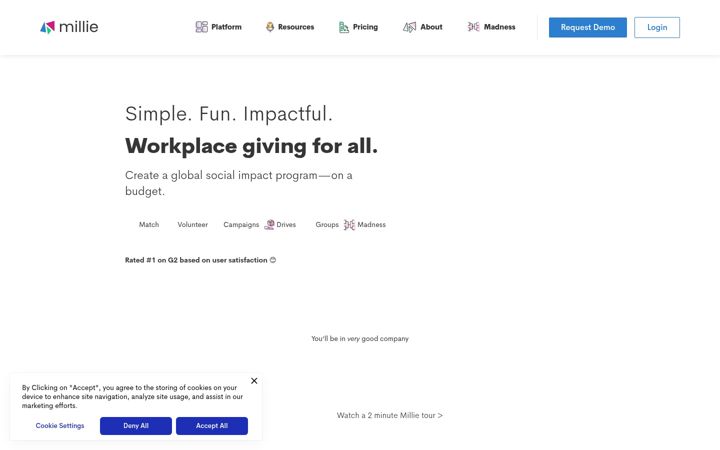The image size is (720, 450).
Task: Click the Campaigns feature link
Action: point(241,225)
